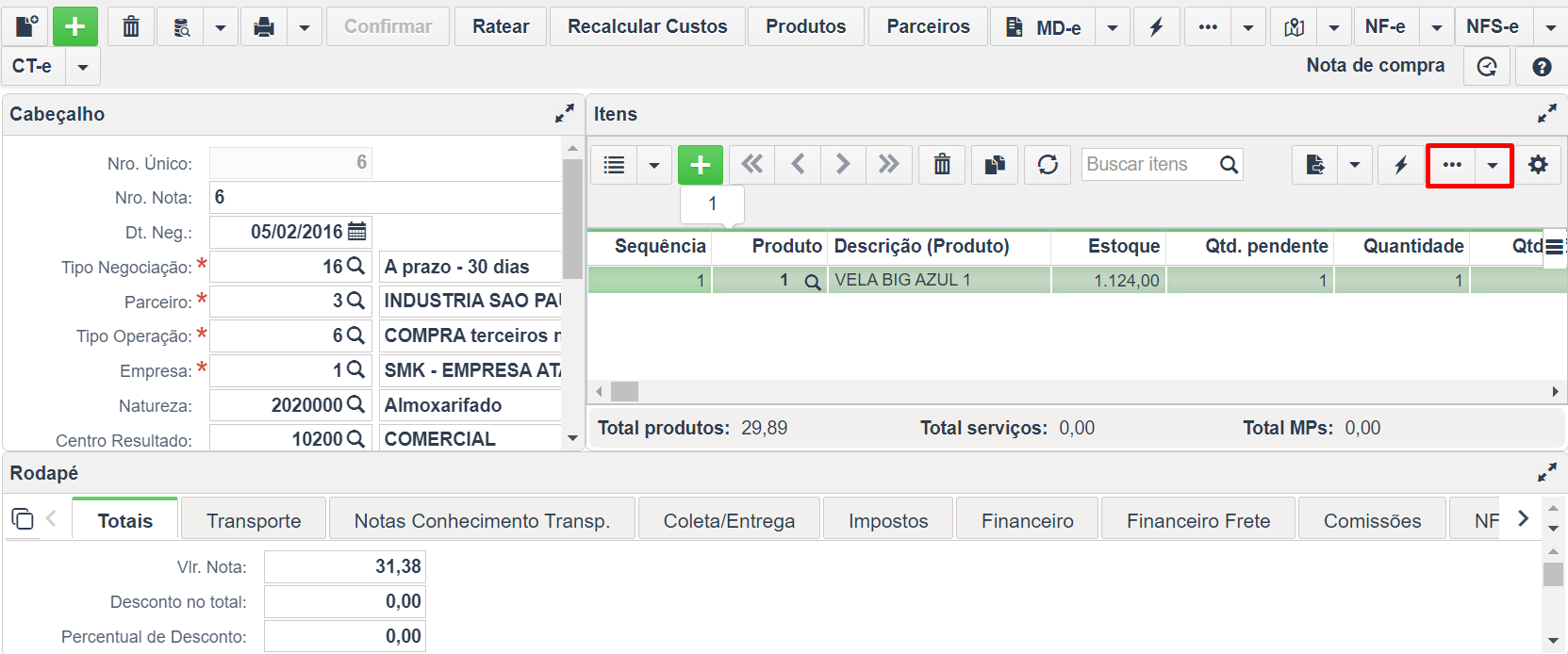
Task: Open items grid settings gear
Action: 1538,165
